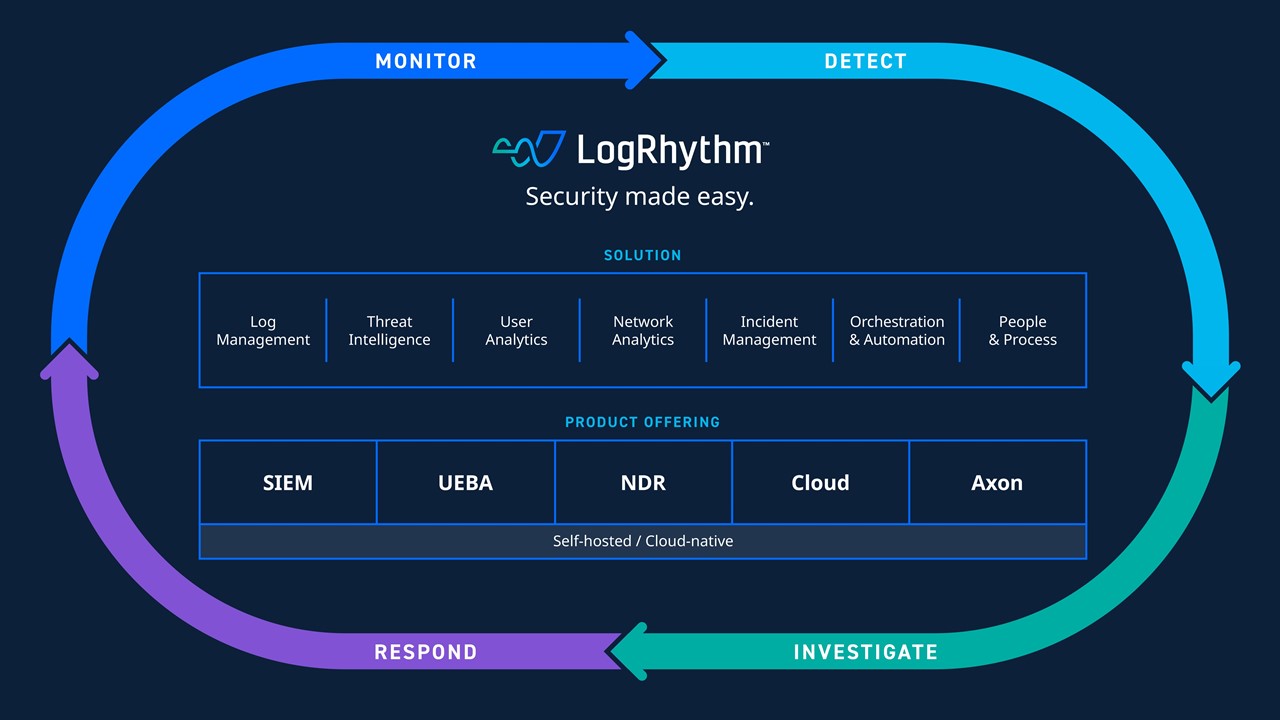Select Incident Management solution item
The width and height of the screenshot is (1280, 720).
tap(769, 331)
